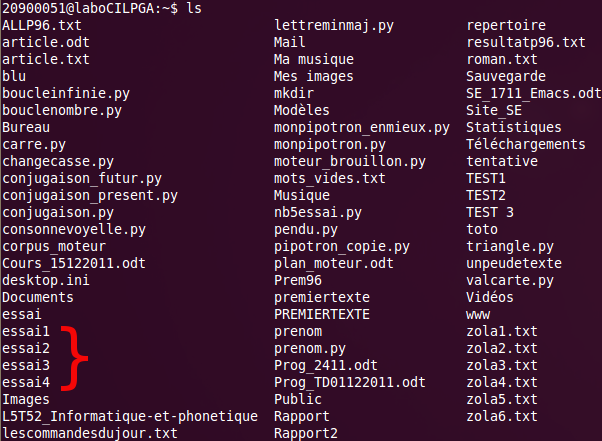Click the Rapport2 entry
Screen dimensions: 602x441
(306, 434)
